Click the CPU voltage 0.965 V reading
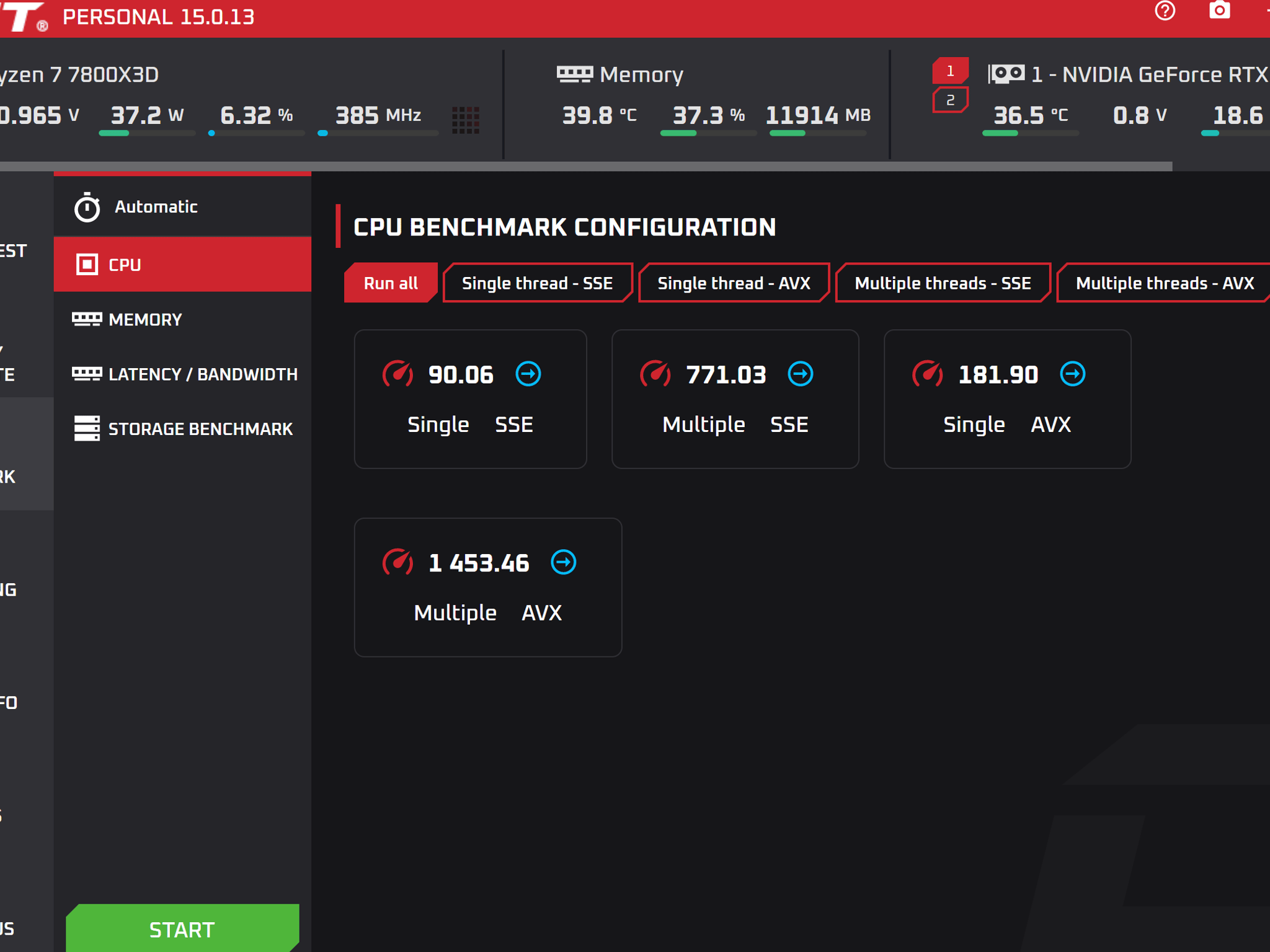This screenshot has height=952, width=1270. tap(40, 115)
